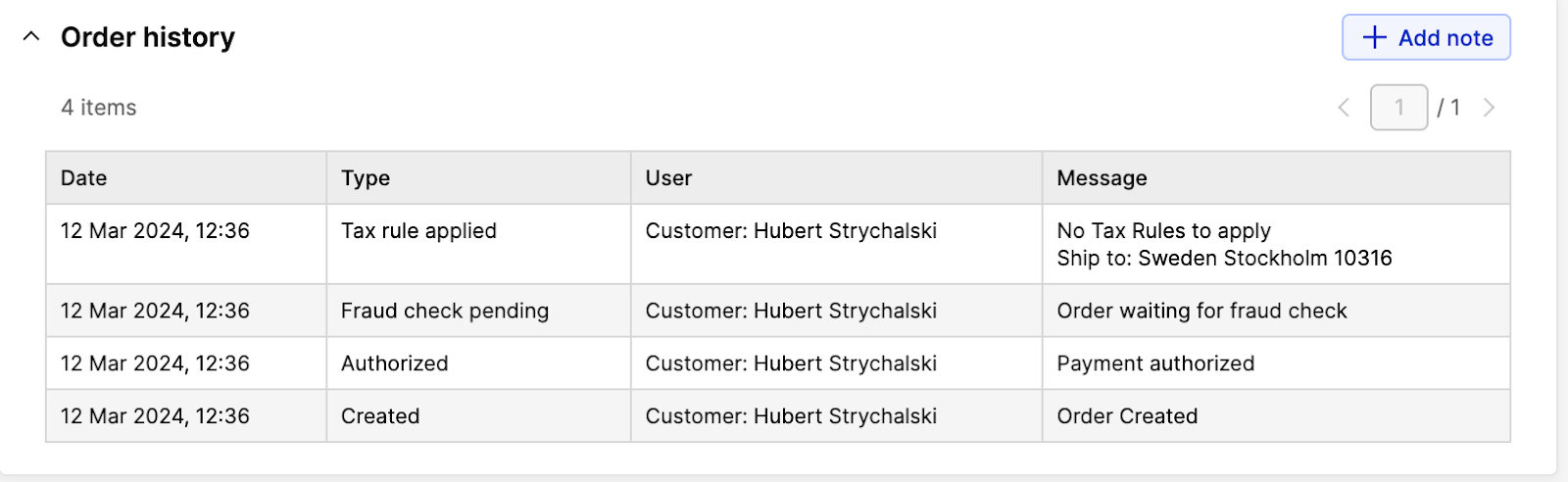Select the Fraud check pending type cell
Image resolution: width=1568 pixels, height=482 pixels.
[445, 312]
